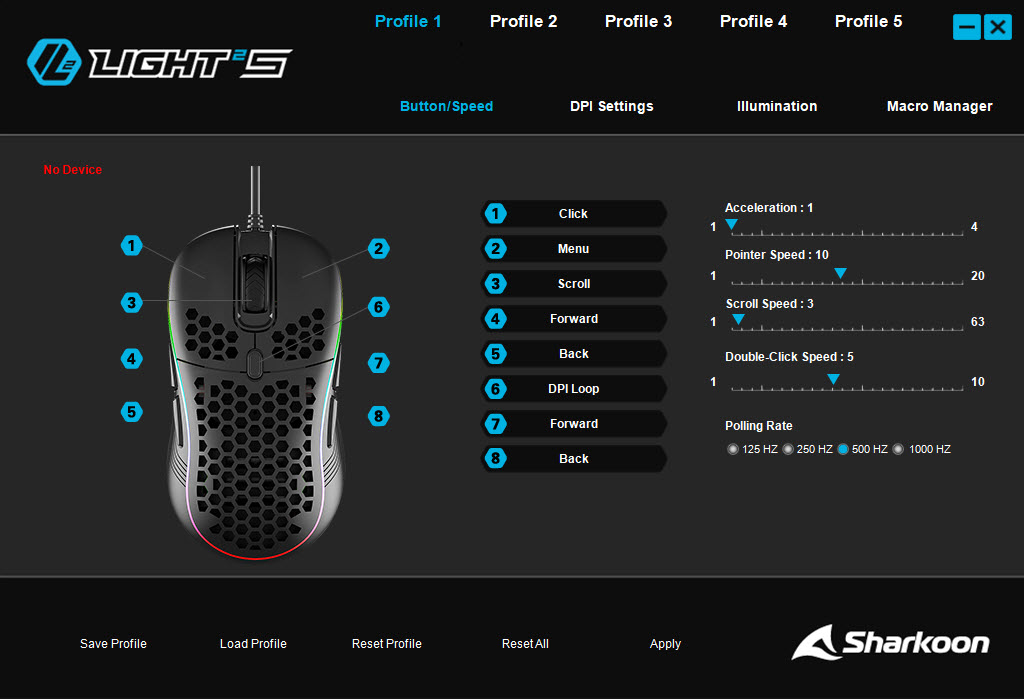The image size is (1024, 699).
Task: Select hexagon marker 3 for scroll wheel
Action: click(131, 302)
